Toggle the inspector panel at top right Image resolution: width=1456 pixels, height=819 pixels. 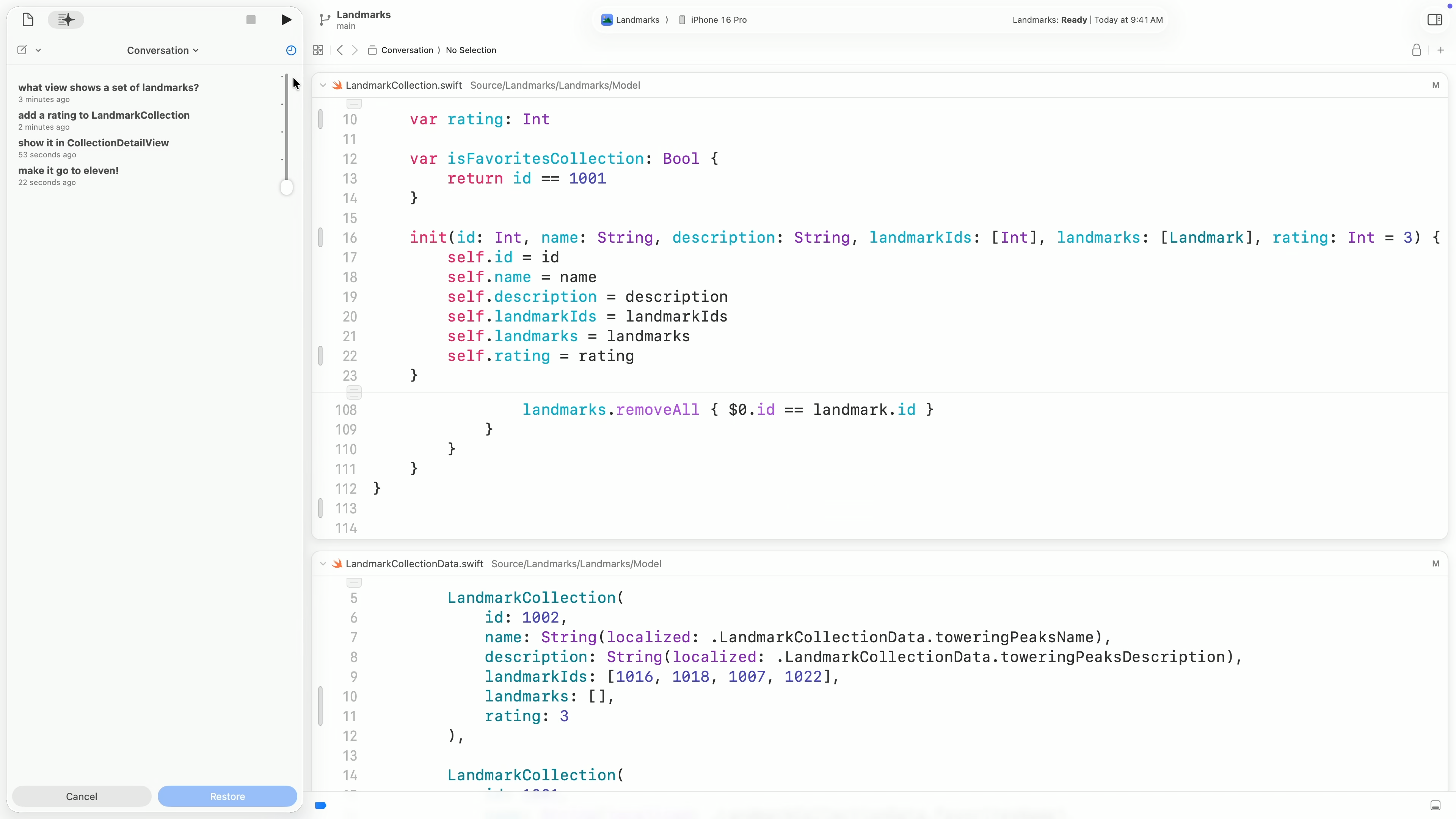pyautogui.click(x=1434, y=20)
